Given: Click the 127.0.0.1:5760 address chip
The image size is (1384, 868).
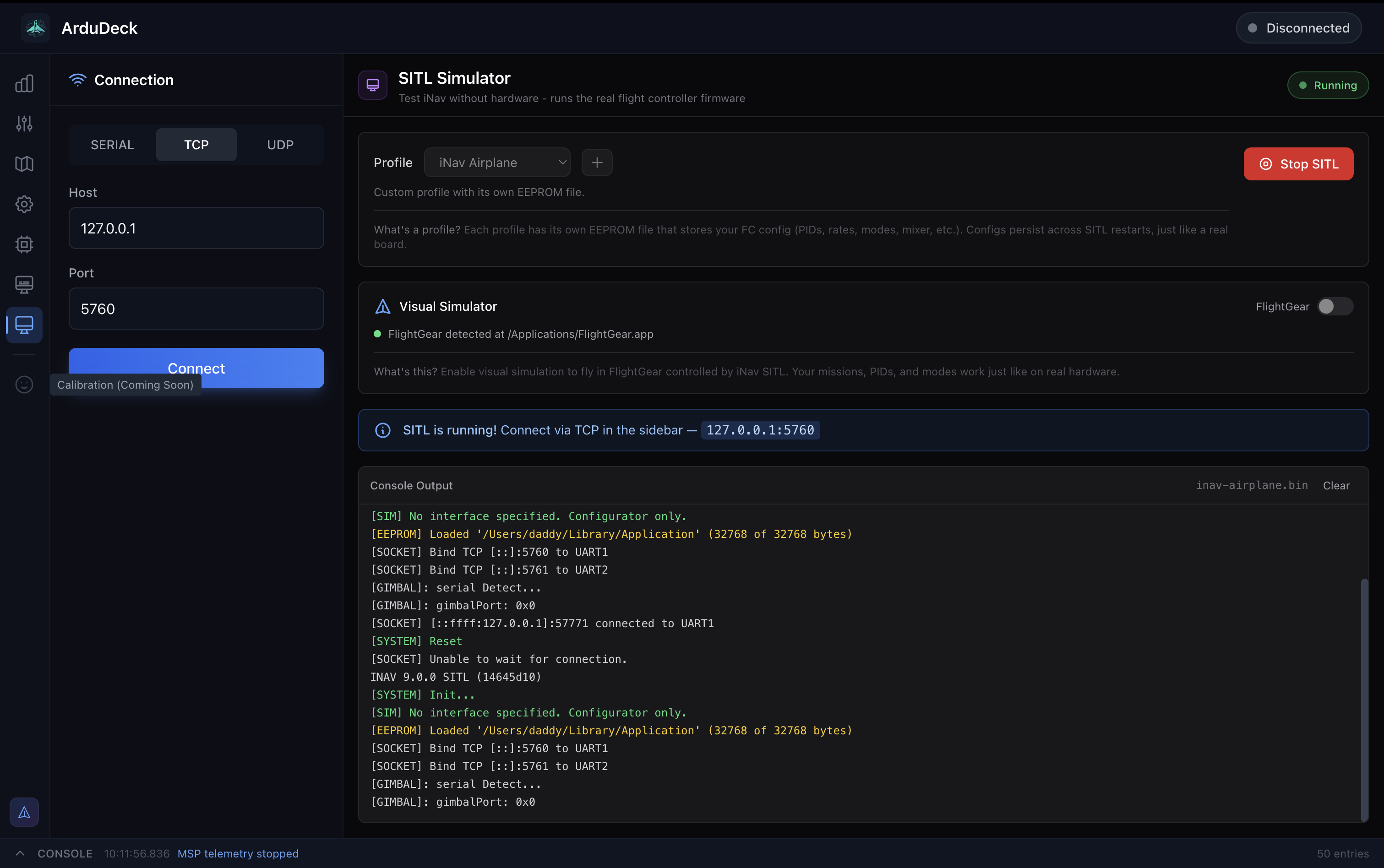Looking at the screenshot, I should (760, 430).
